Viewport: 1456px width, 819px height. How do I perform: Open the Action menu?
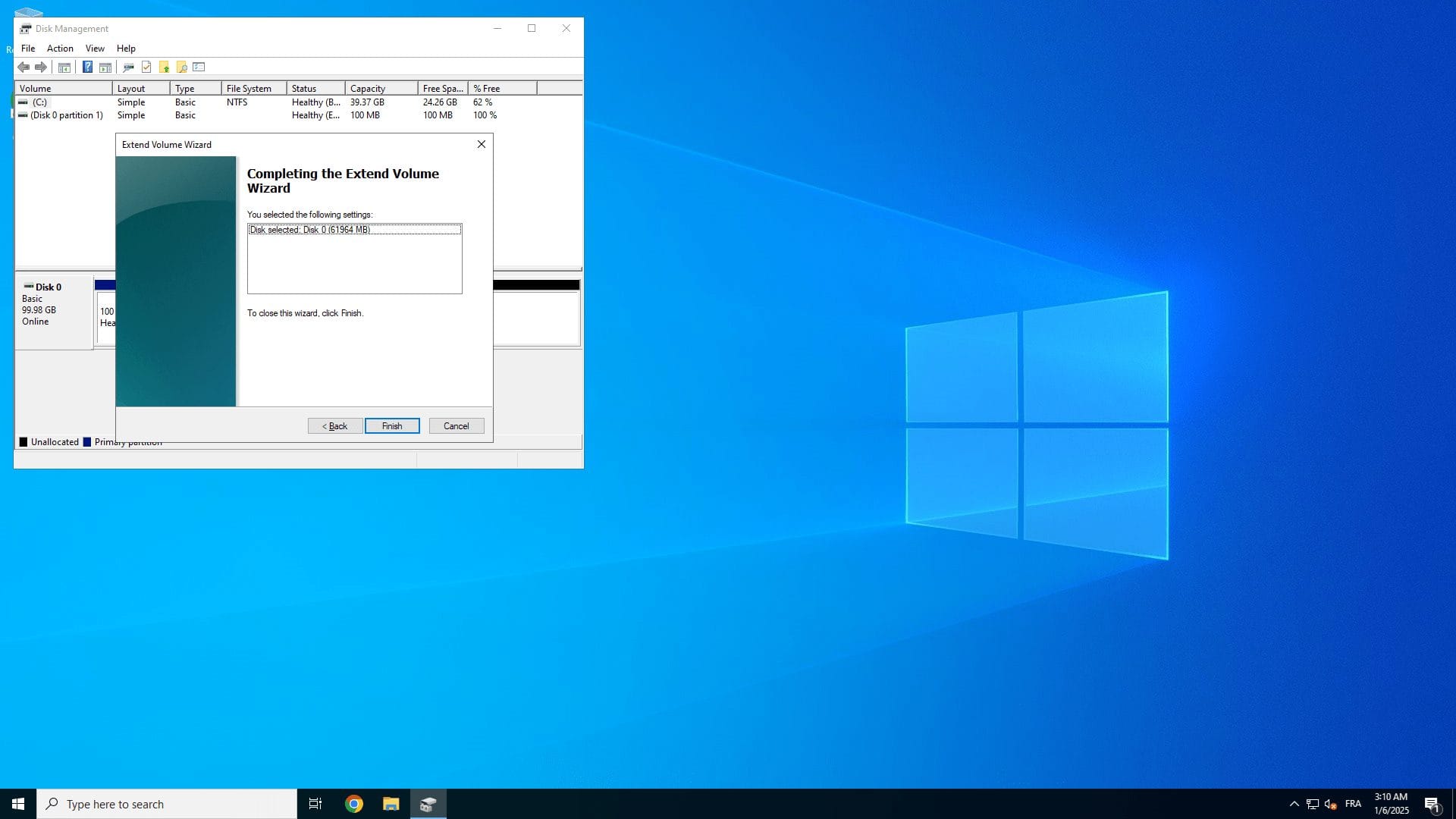pyautogui.click(x=60, y=49)
